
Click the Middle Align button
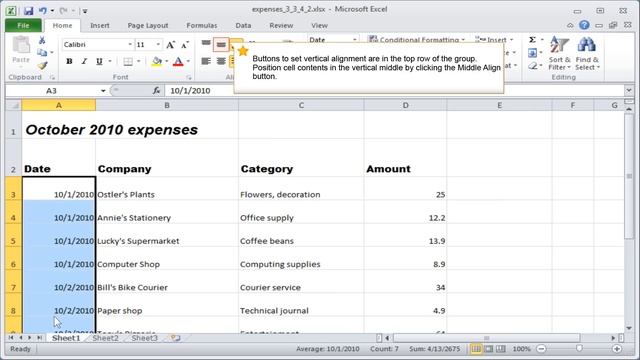click(x=221, y=44)
